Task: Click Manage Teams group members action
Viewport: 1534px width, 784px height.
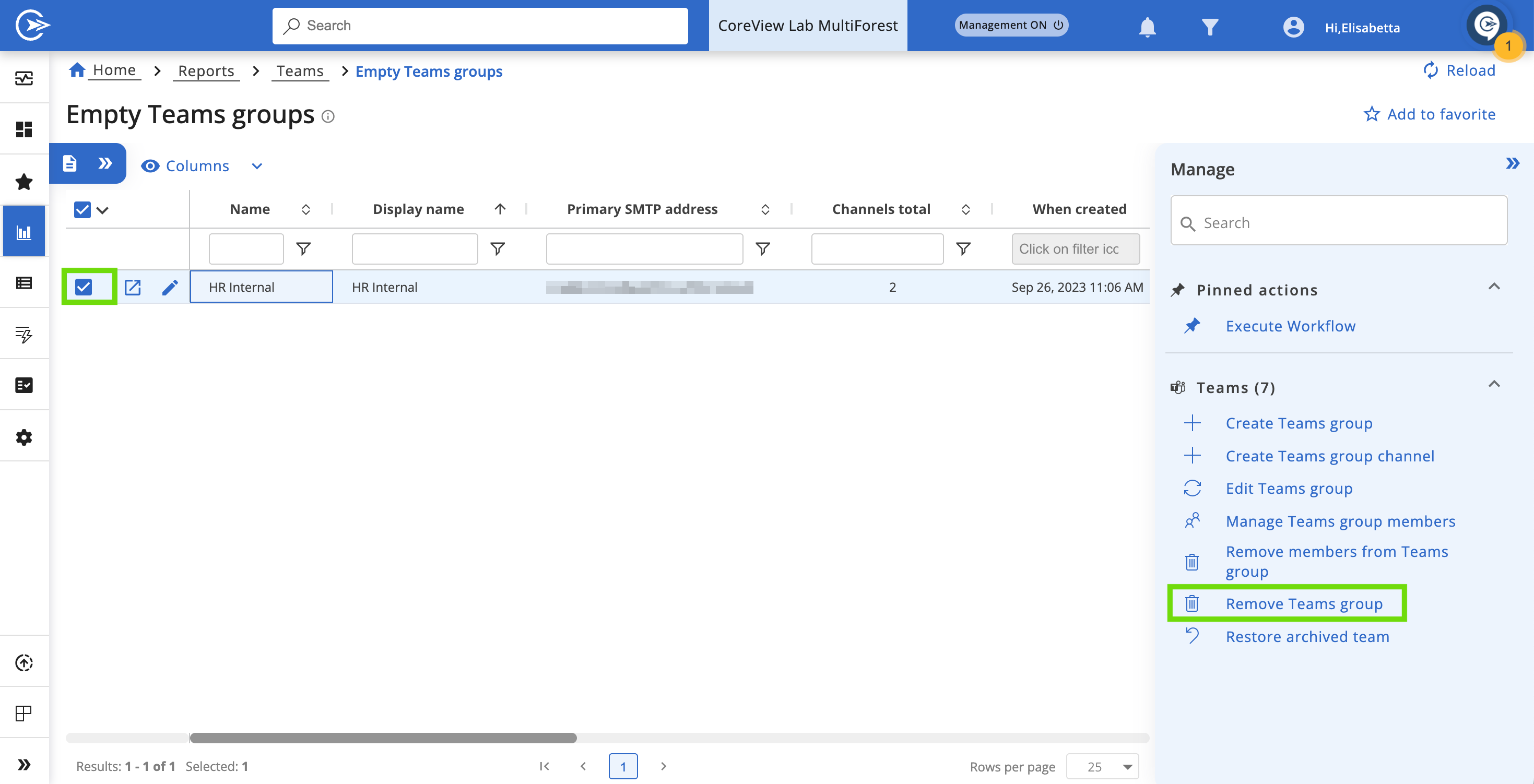Action: coord(1340,521)
